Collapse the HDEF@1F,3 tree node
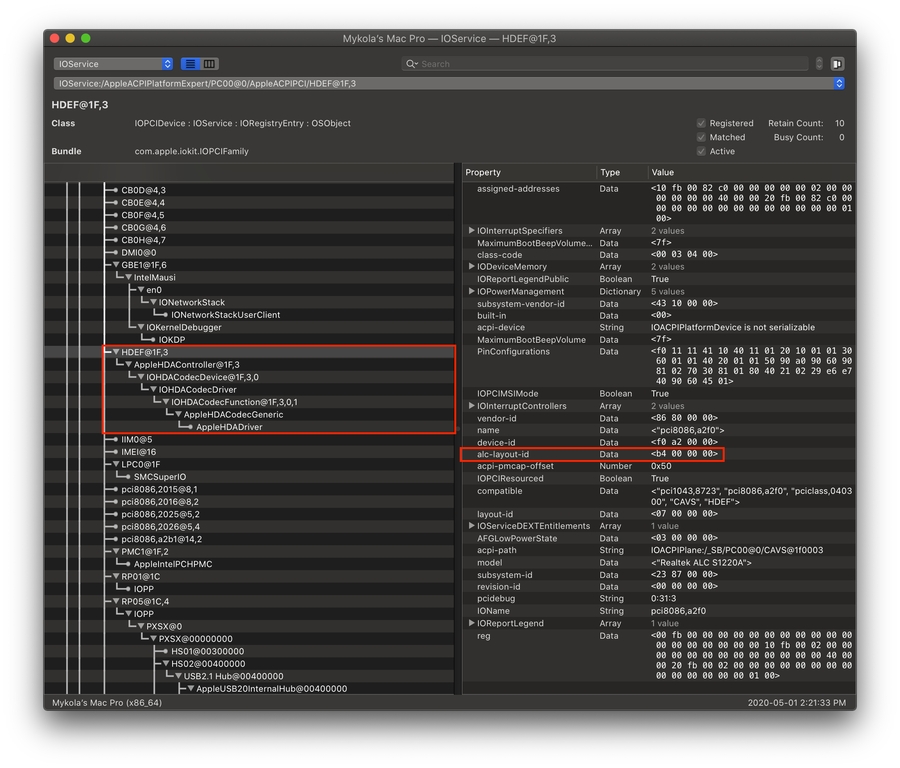The height and width of the screenshot is (768, 900). coord(116,352)
